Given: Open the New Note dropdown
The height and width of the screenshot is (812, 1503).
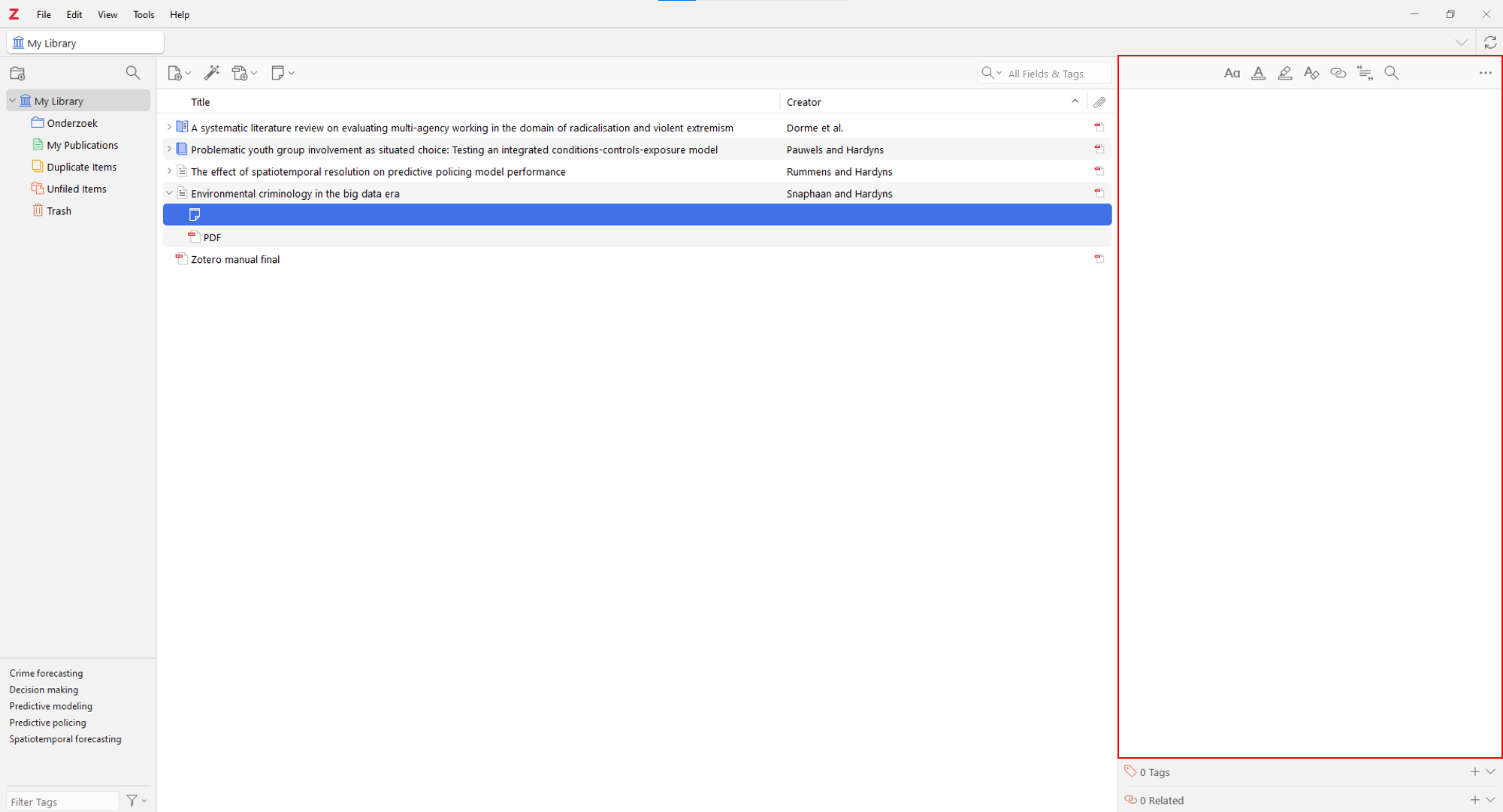Looking at the screenshot, I should tap(283, 73).
